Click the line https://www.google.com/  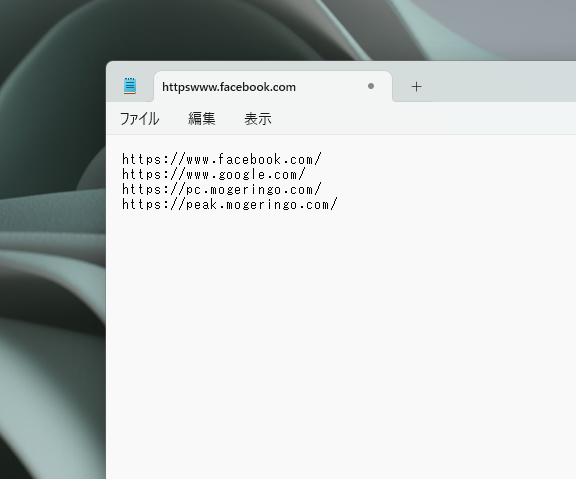[x=214, y=174]
